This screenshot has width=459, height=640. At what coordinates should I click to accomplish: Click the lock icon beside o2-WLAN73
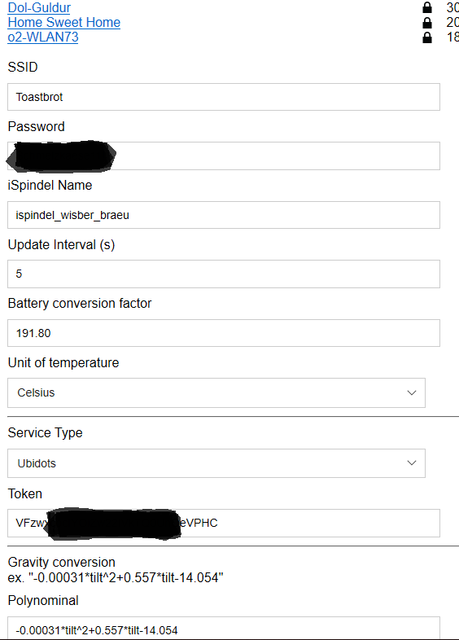427,38
